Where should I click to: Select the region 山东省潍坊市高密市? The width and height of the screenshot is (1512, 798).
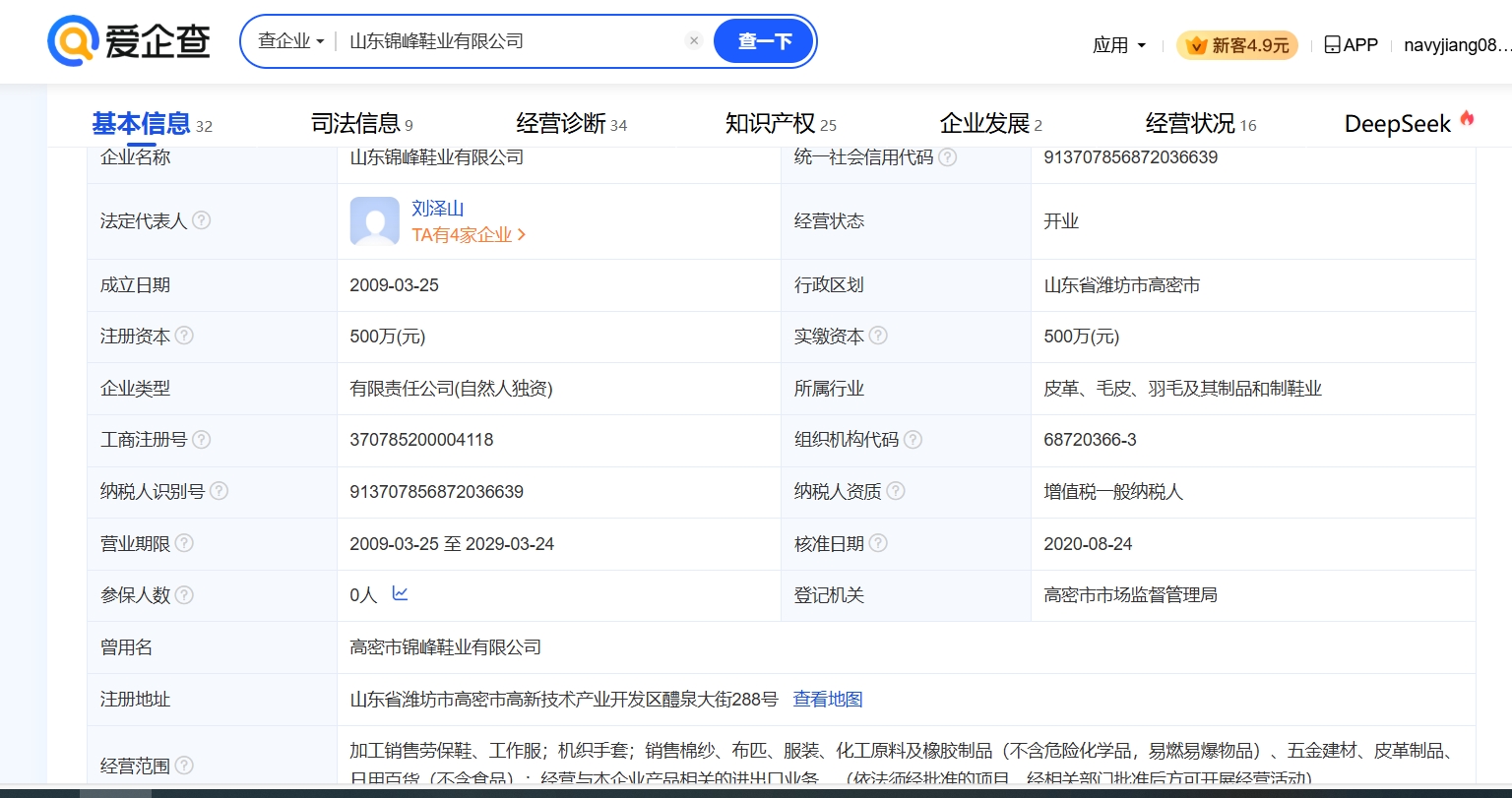coord(1122,285)
